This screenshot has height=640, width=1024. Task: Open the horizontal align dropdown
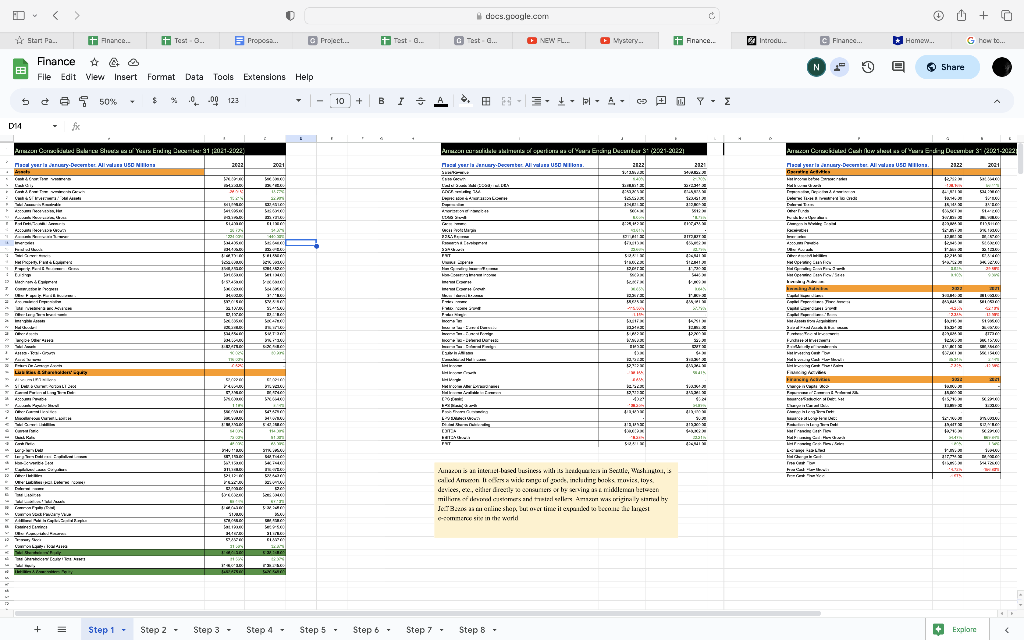click(538, 100)
